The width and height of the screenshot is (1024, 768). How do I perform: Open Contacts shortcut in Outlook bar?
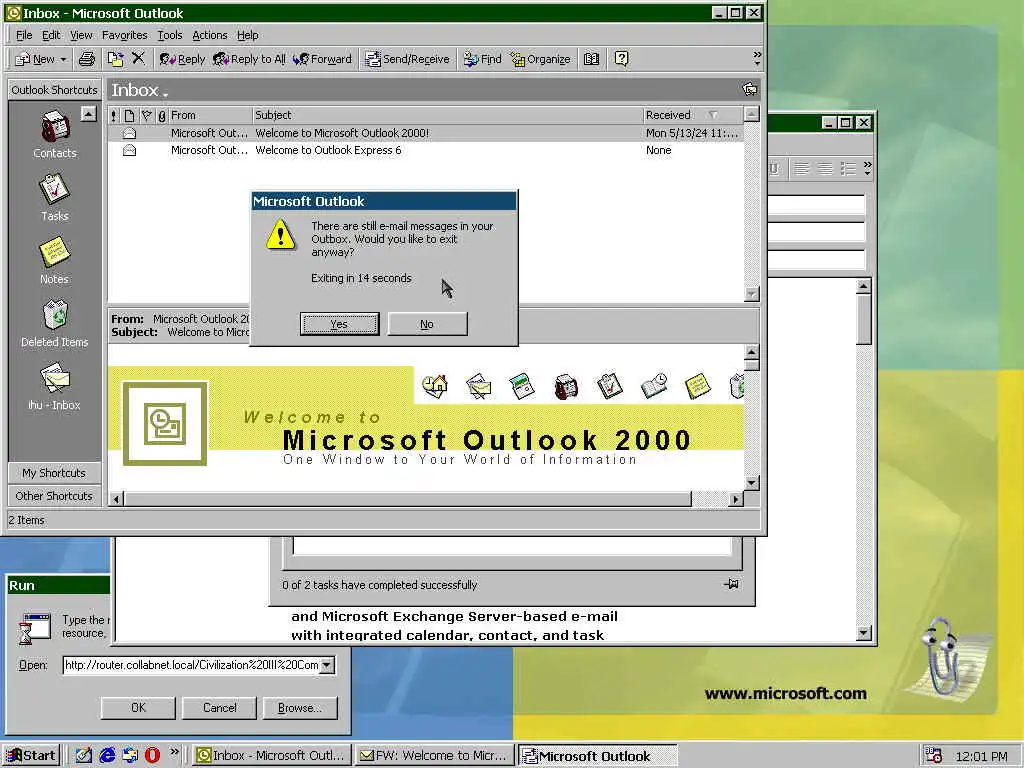55,135
